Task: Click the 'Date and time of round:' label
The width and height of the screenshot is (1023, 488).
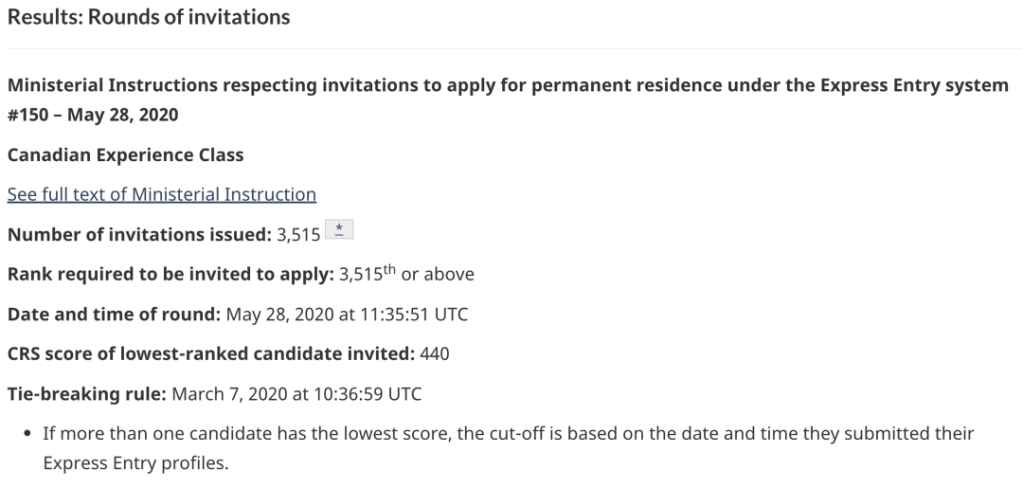Action: 113,314
